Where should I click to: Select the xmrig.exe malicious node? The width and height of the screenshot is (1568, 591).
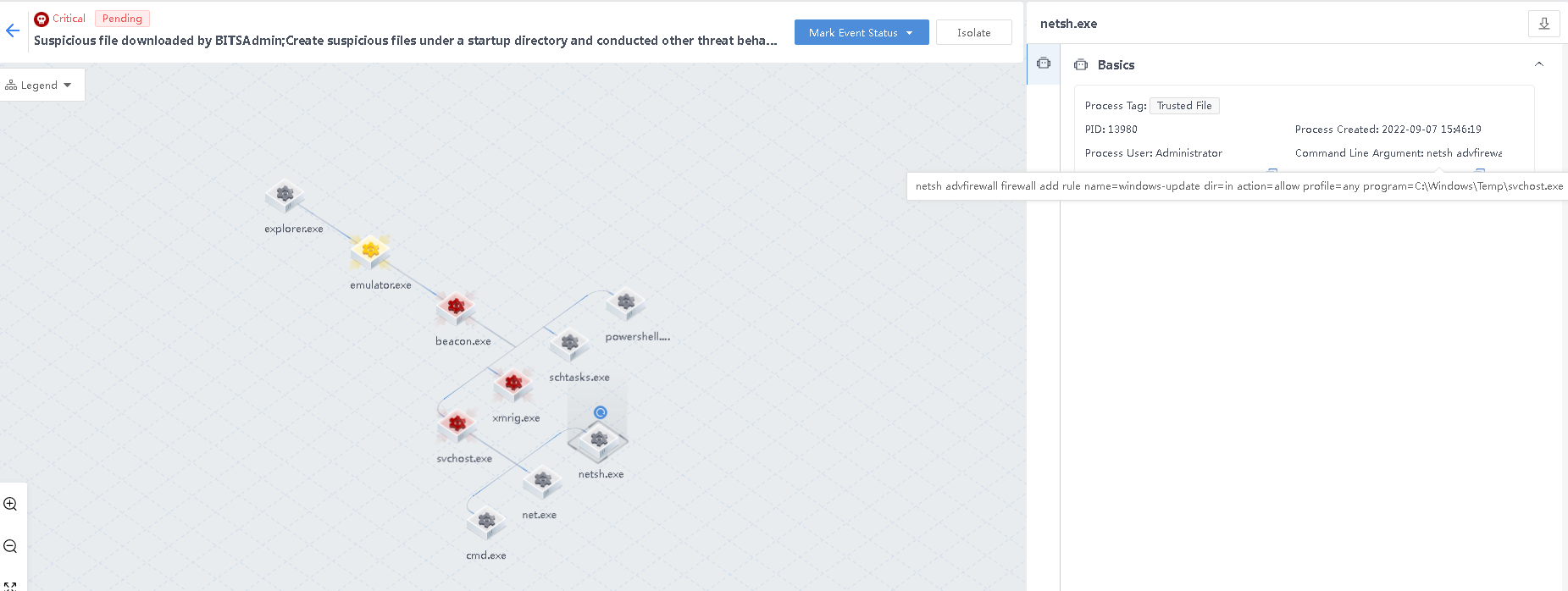[513, 384]
